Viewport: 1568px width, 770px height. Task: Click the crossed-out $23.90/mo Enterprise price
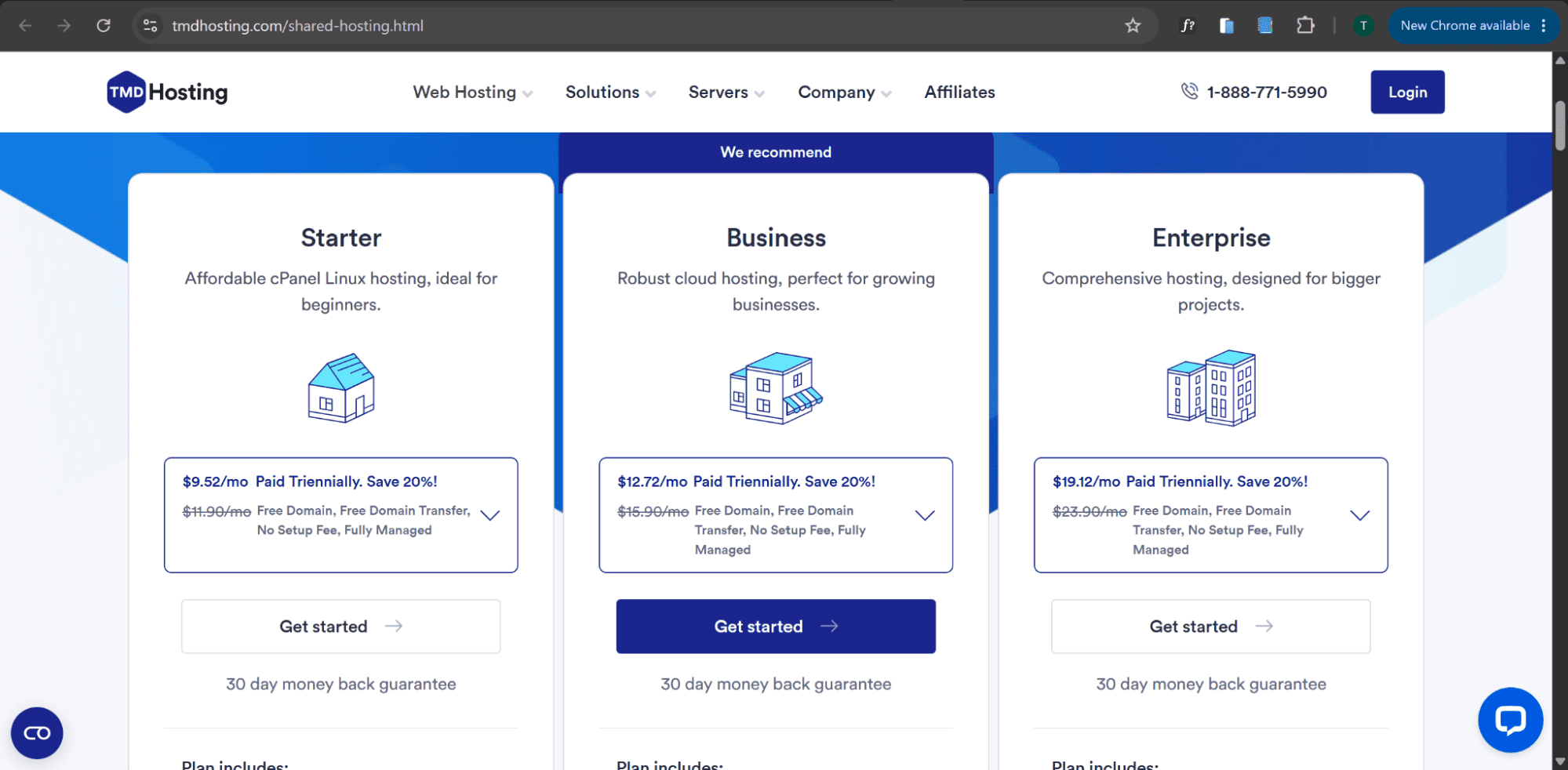[1090, 511]
